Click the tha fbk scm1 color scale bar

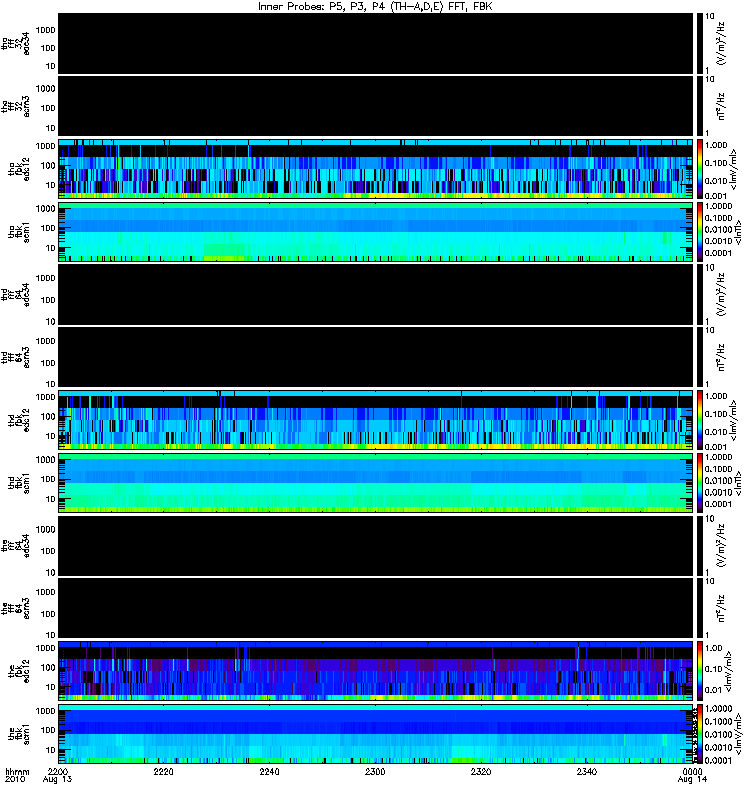700,232
